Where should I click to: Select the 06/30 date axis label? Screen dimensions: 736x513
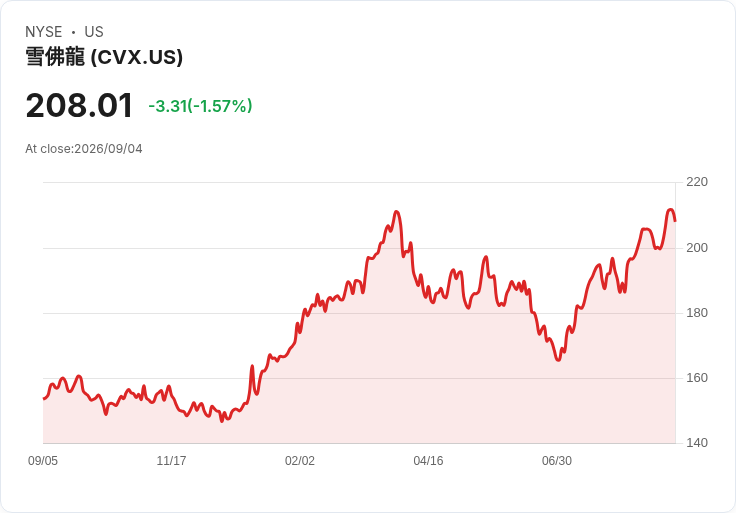557,461
